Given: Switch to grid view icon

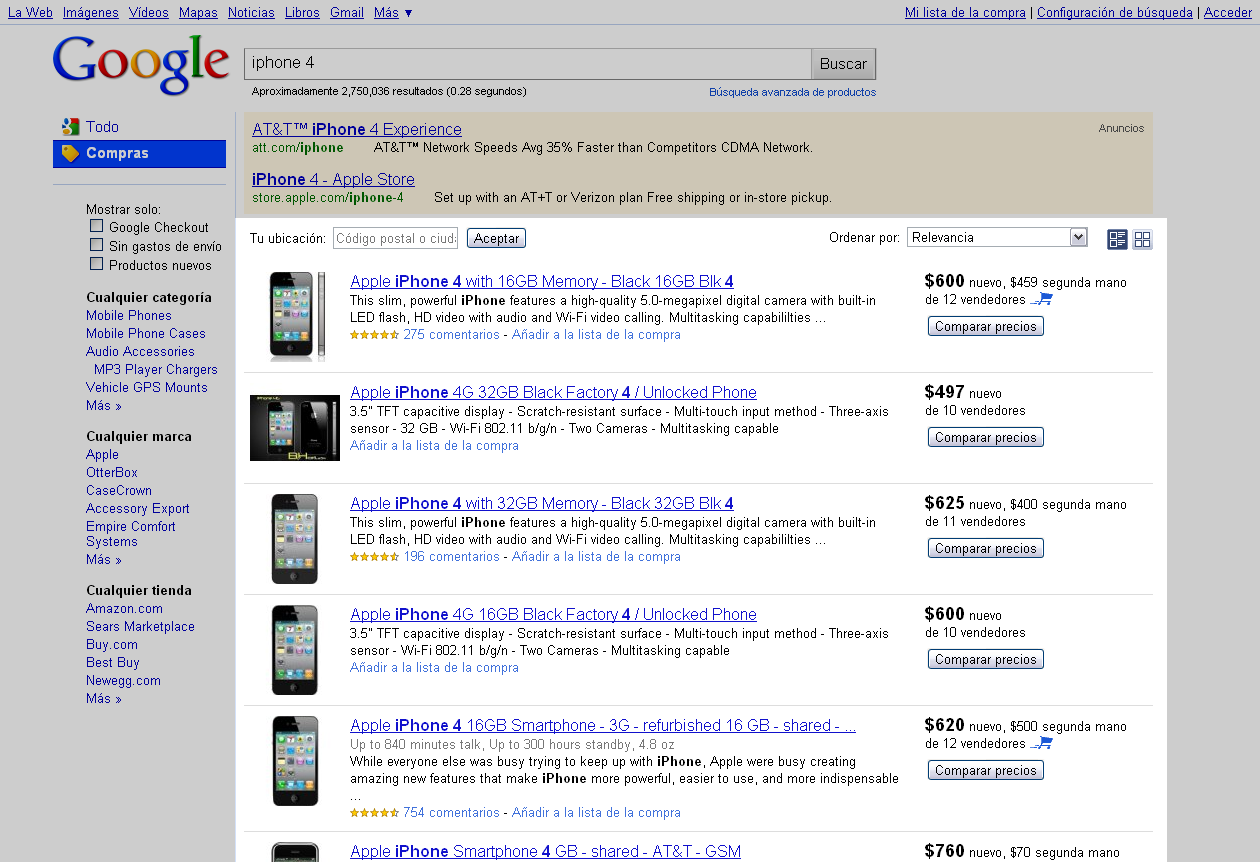Looking at the screenshot, I should coord(1142,239).
